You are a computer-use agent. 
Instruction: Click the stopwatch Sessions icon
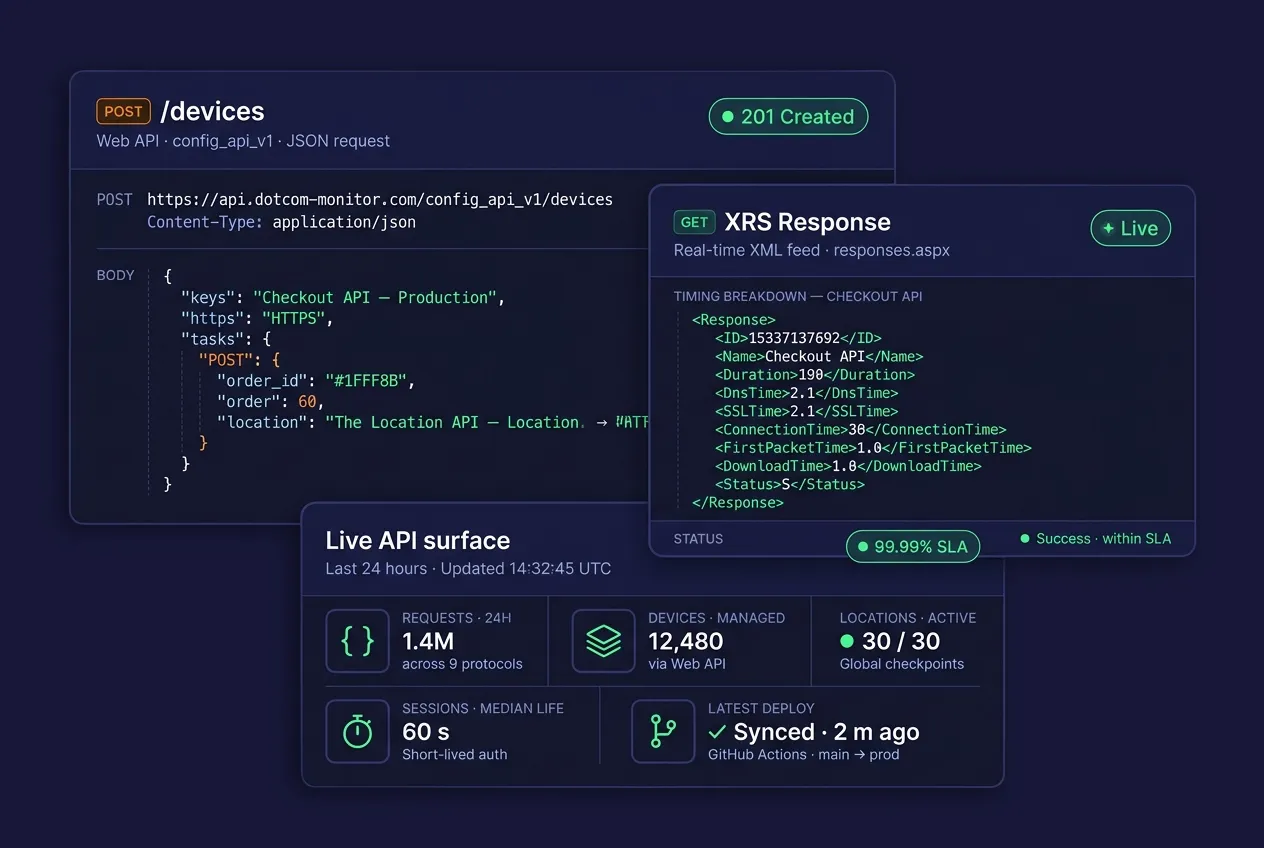tap(357, 732)
